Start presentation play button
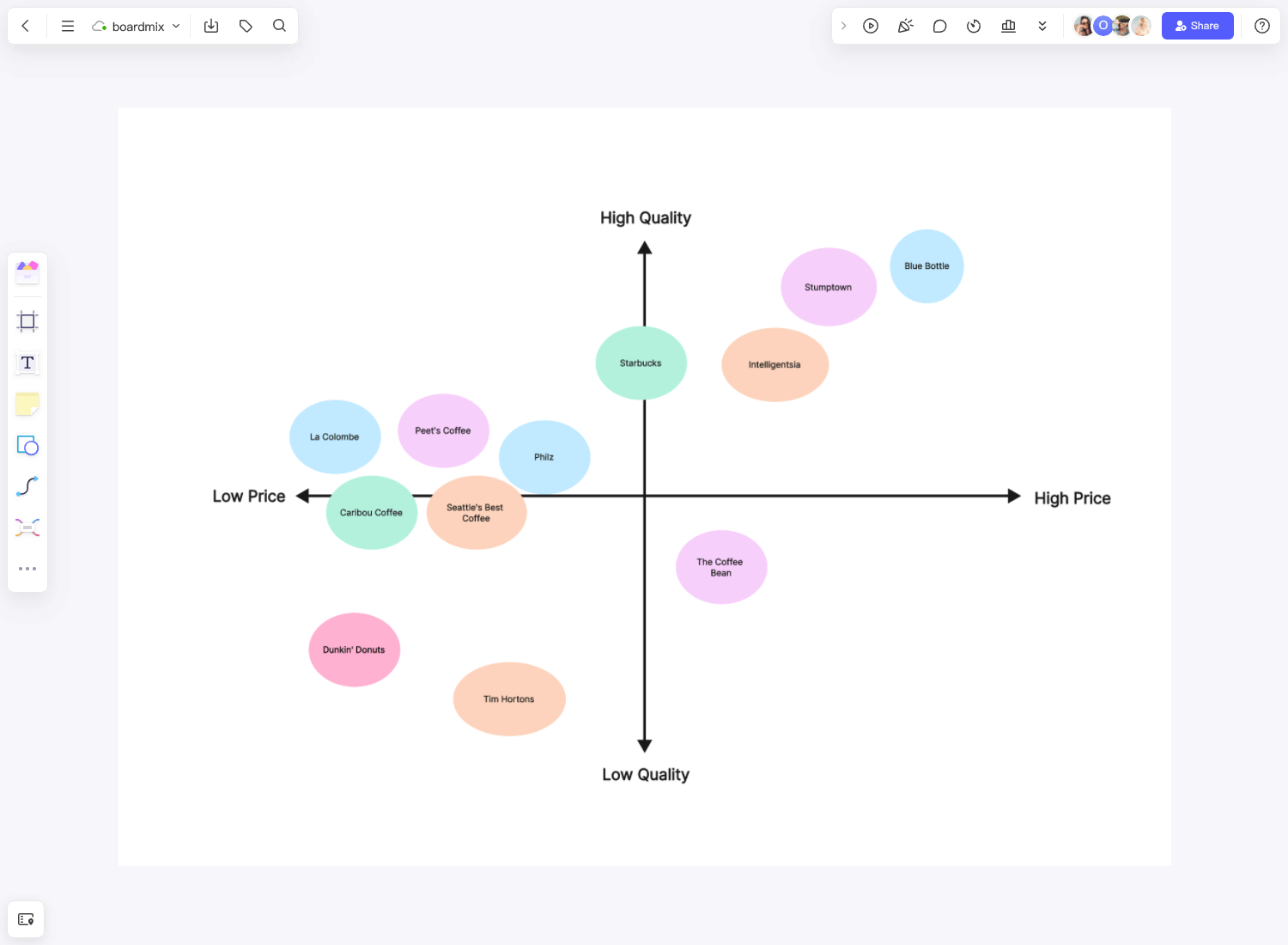 pyautogui.click(x=871, y=26)
